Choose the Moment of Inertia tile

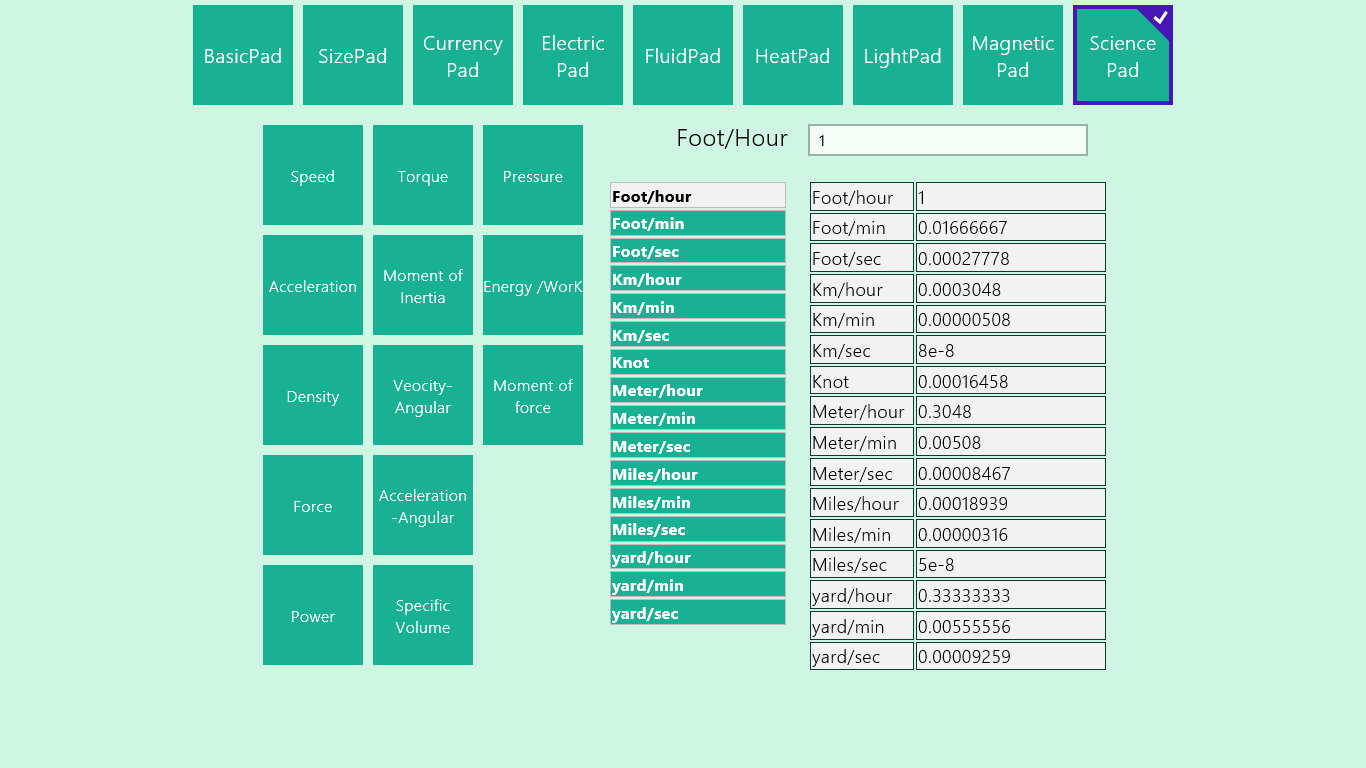(x=423, y=285)
